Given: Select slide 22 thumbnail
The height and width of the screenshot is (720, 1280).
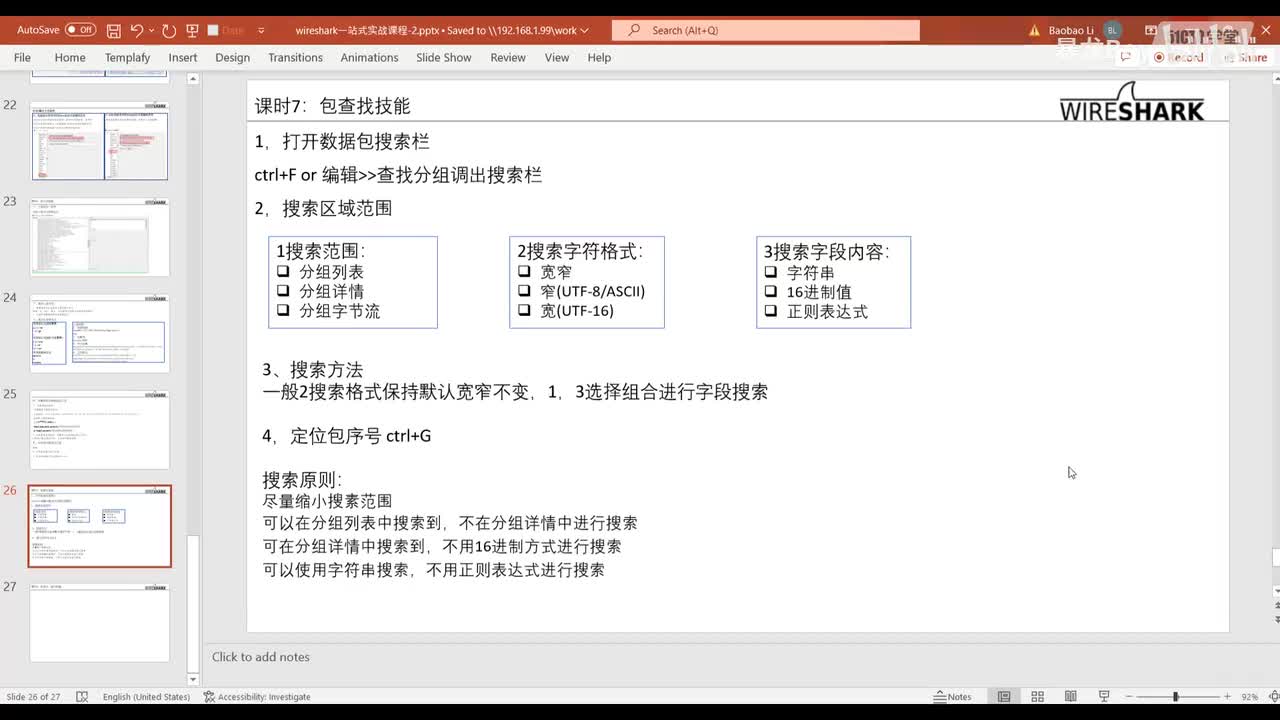Looking at the screenshot, I should tap(100, 142).
